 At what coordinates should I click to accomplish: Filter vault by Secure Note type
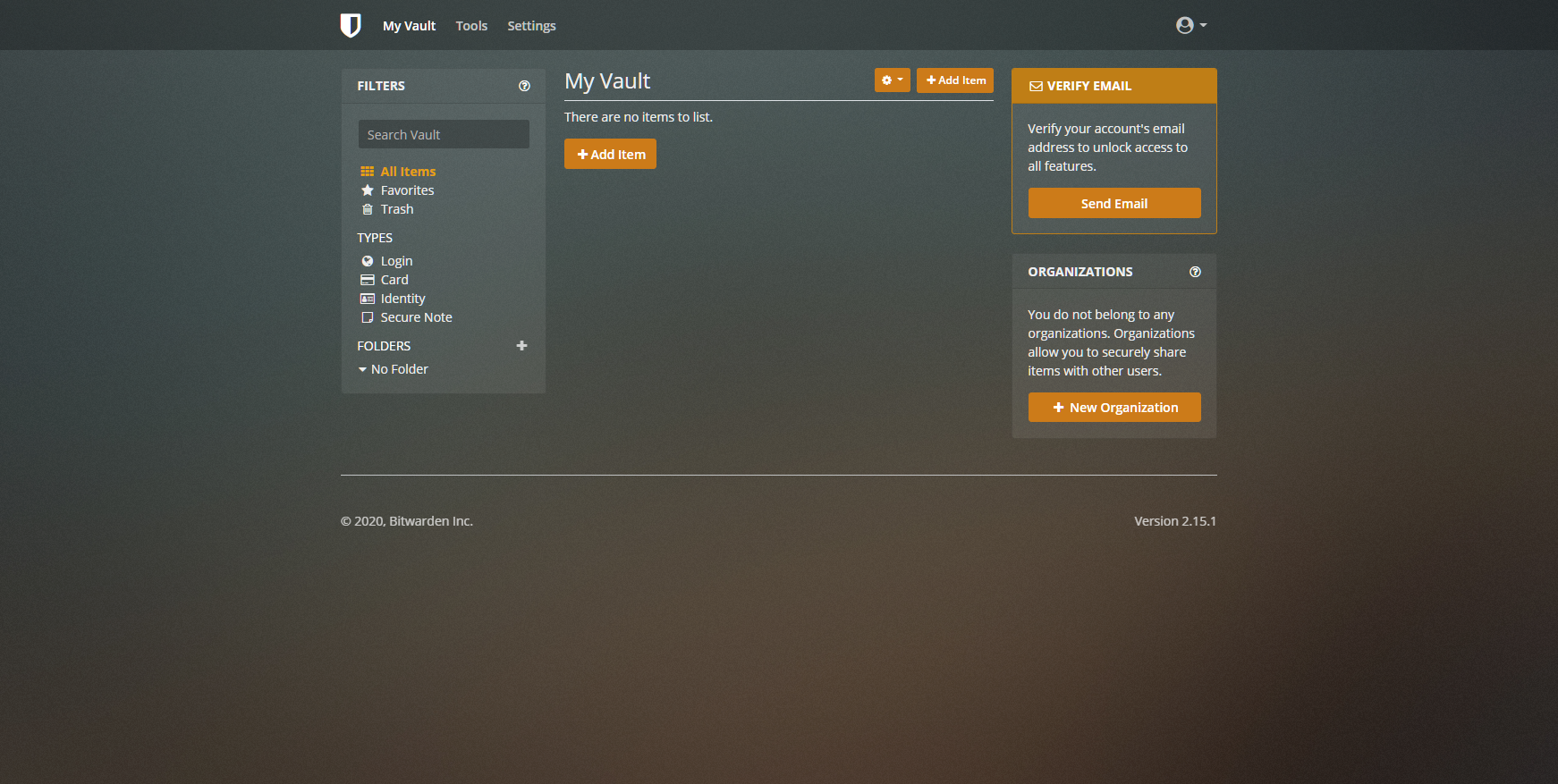tap(416, 317)
